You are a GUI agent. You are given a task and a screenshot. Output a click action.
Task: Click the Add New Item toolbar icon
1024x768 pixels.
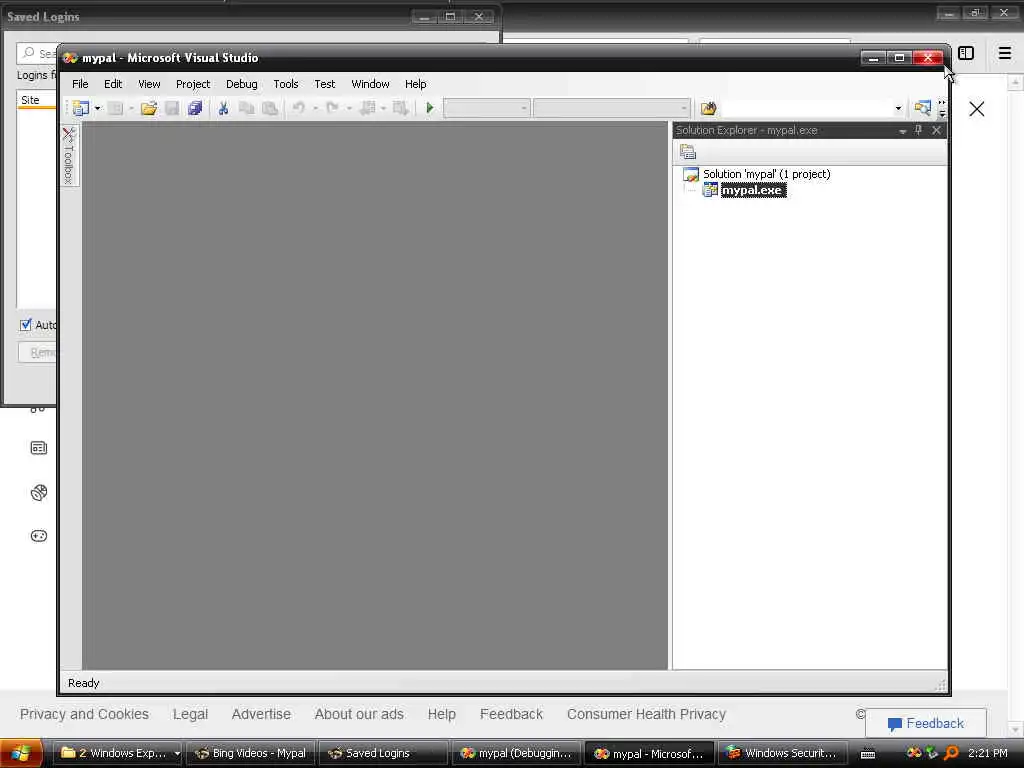[x=116, y=108]
